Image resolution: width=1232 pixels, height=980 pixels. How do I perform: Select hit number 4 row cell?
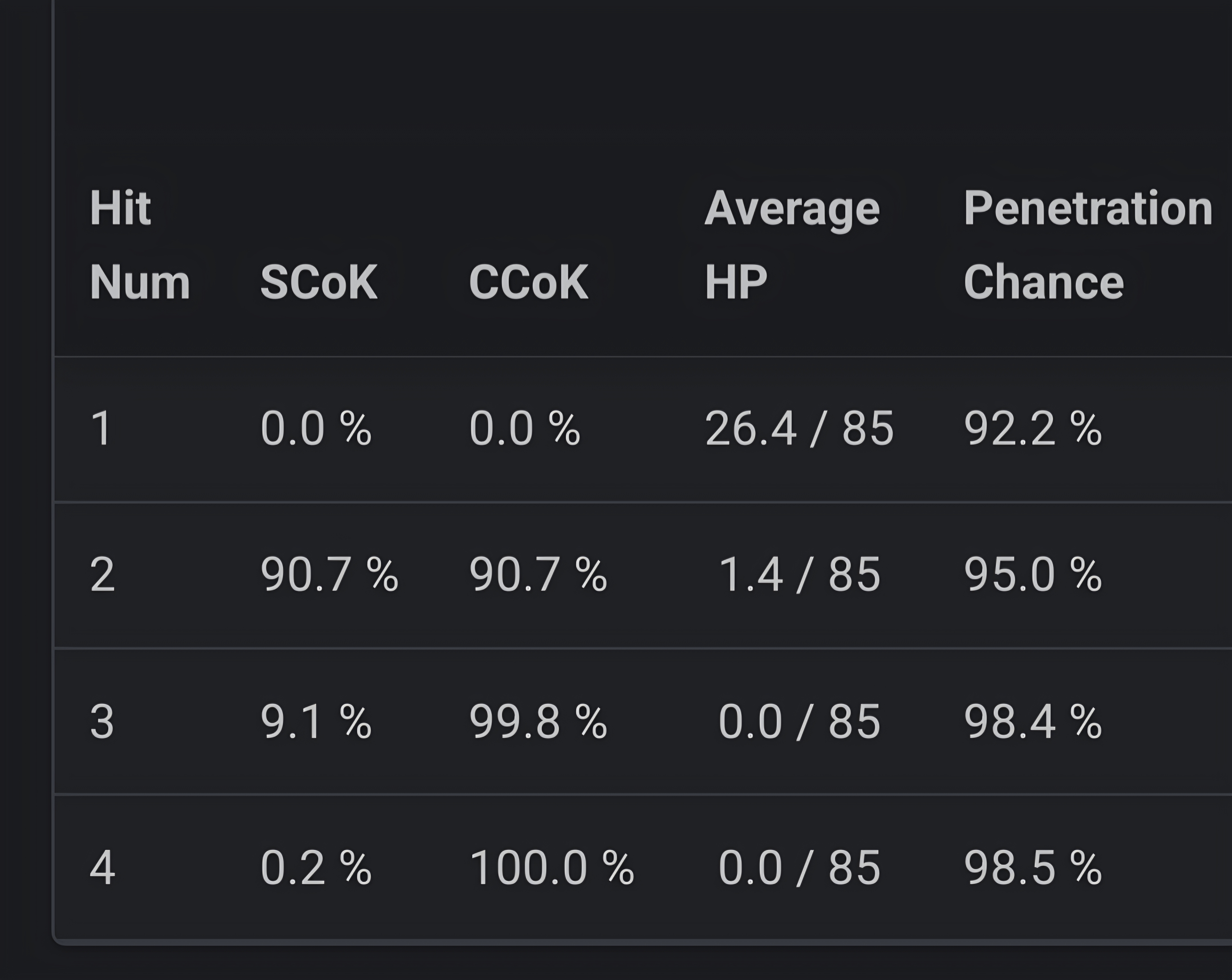click(102, 867)
